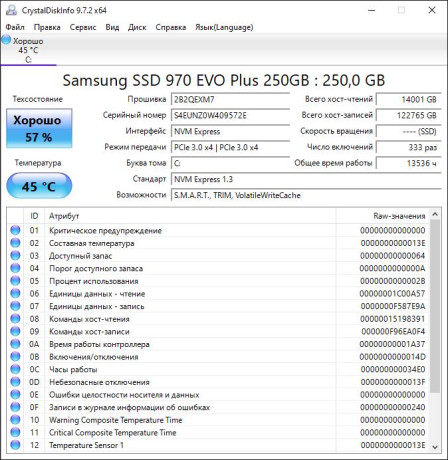Viewport: 448px width, 460px height.
Task: Click status icon for 09 Команды хост-записи
Action: tap(15, 331)
